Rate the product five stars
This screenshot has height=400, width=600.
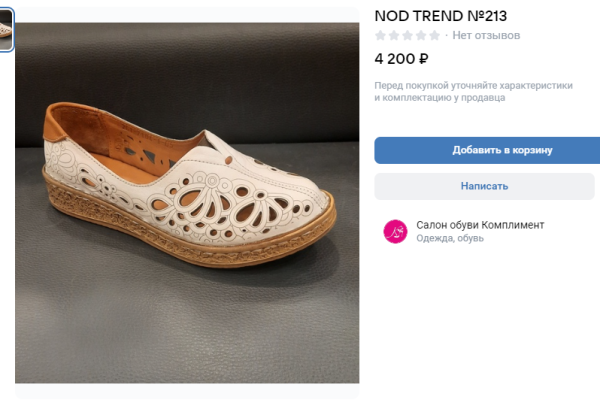(434, 36)
